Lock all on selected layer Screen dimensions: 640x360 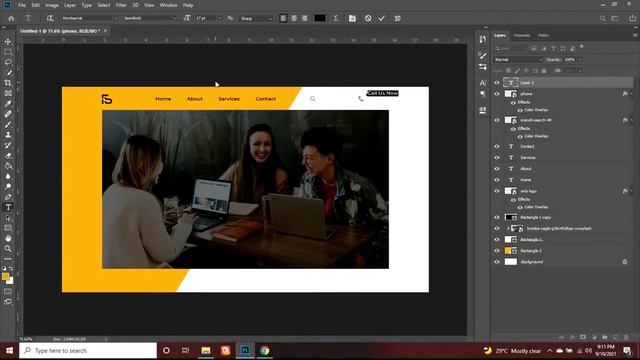[x=544, y=71]
